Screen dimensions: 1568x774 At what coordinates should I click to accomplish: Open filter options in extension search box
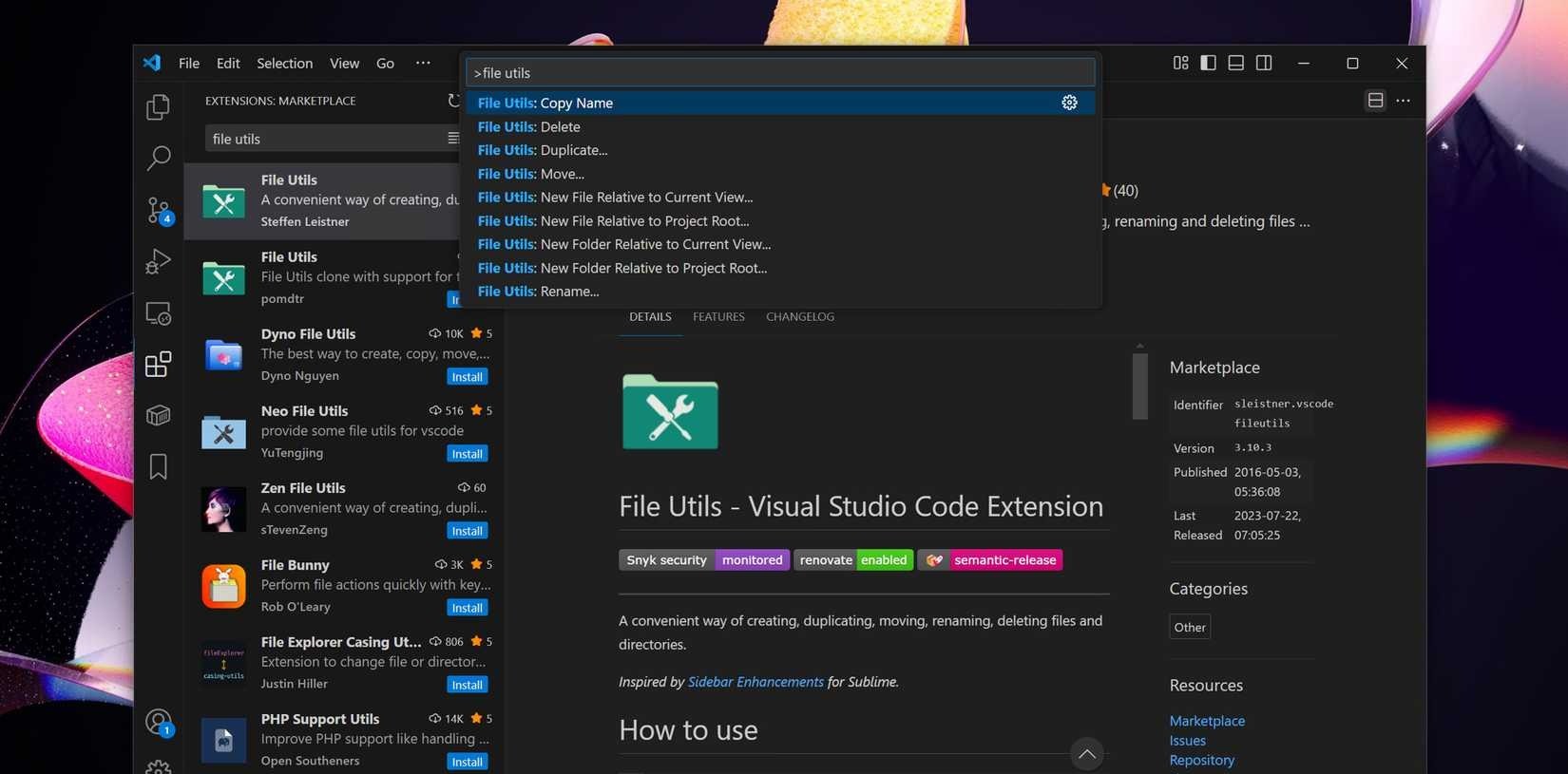[x=453, y=139]
